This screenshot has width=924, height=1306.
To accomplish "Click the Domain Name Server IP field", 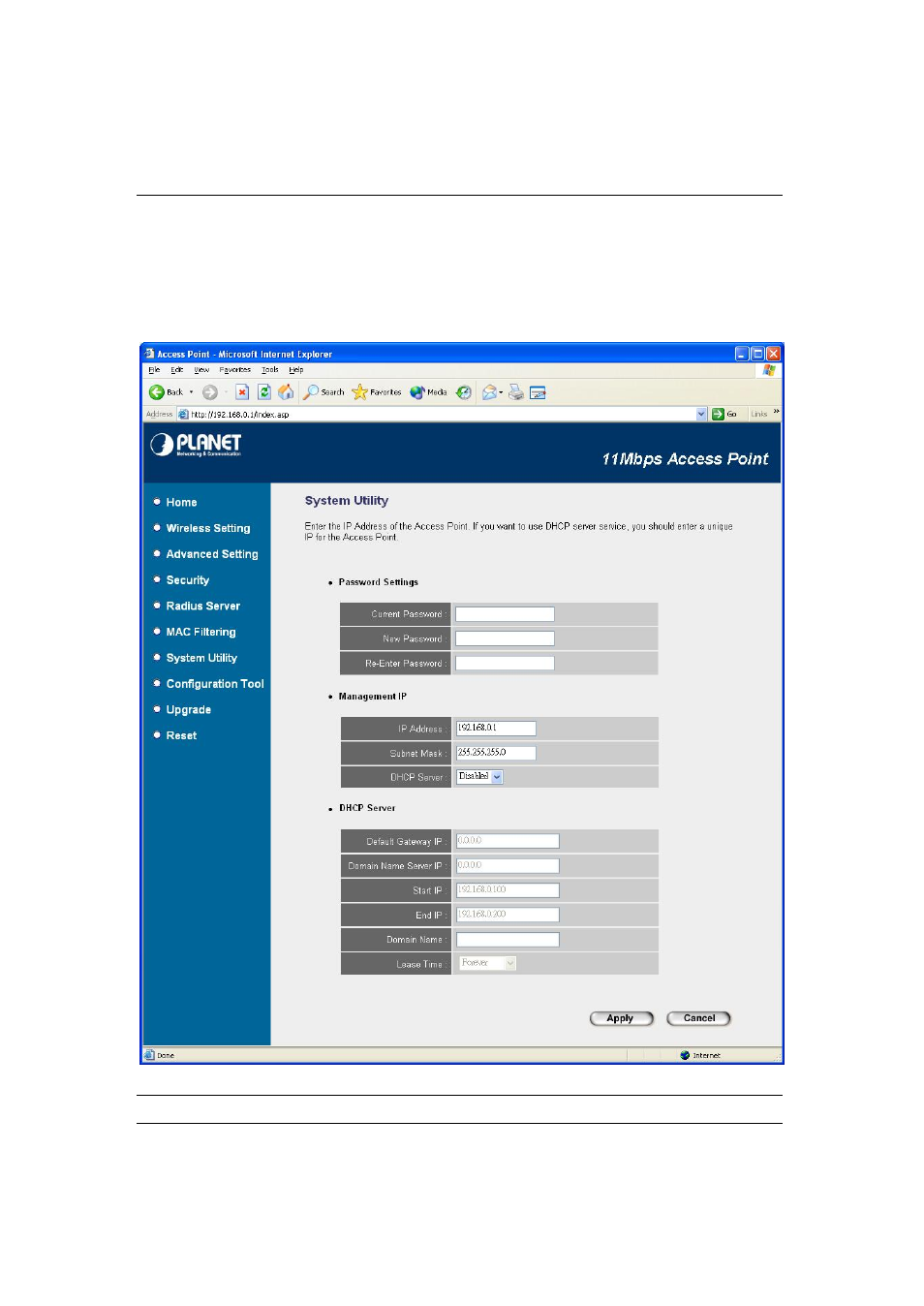I will pyautogui.click(x=508, y=866).
